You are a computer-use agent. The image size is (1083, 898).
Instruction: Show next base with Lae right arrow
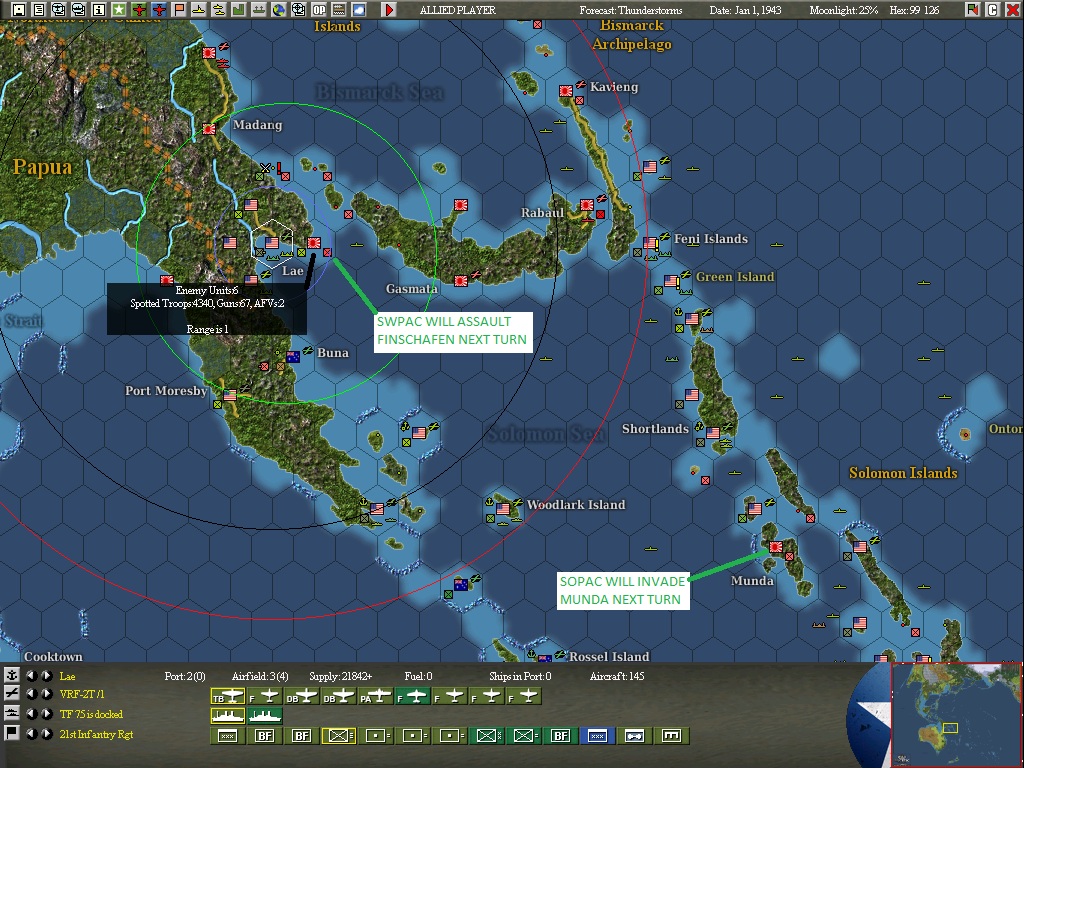pyautogui.click(x=46, y=676)
